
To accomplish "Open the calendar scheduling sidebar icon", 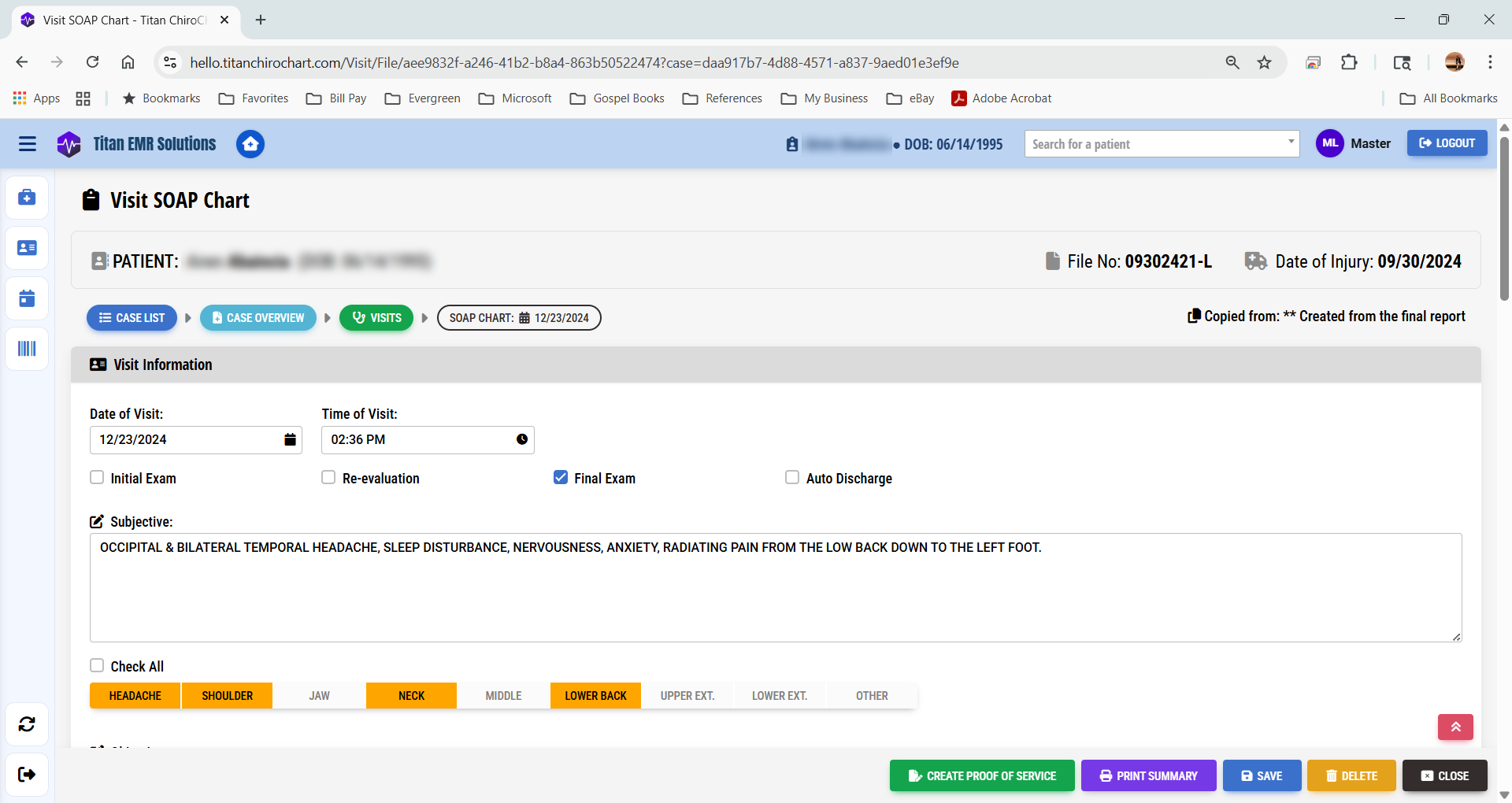I will point(27,298).
